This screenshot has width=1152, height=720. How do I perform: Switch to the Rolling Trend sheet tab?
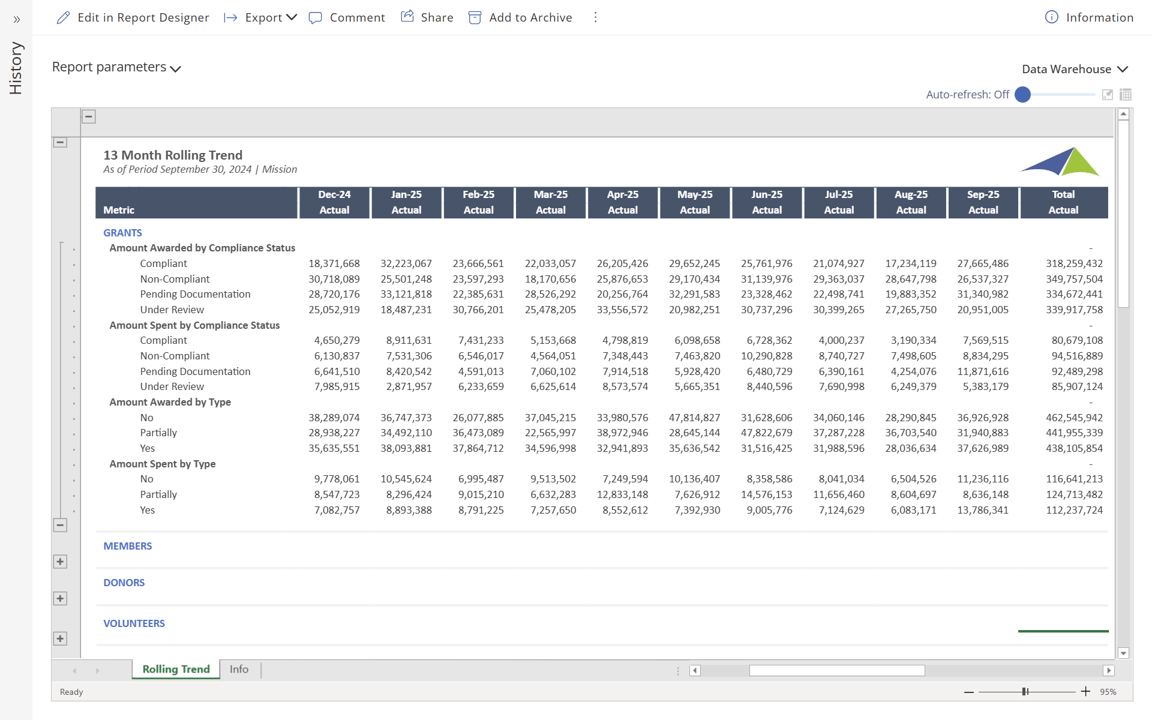[176, 669]
